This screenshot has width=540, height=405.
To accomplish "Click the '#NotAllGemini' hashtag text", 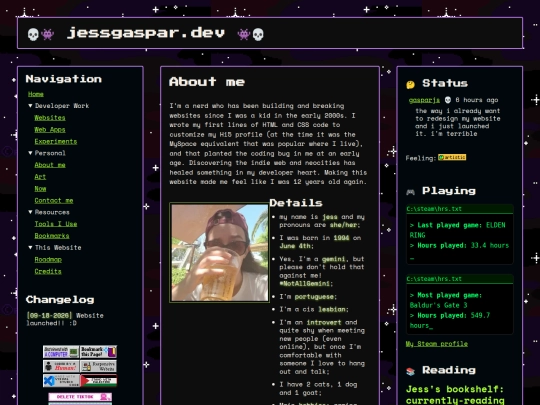I will 304,283.
